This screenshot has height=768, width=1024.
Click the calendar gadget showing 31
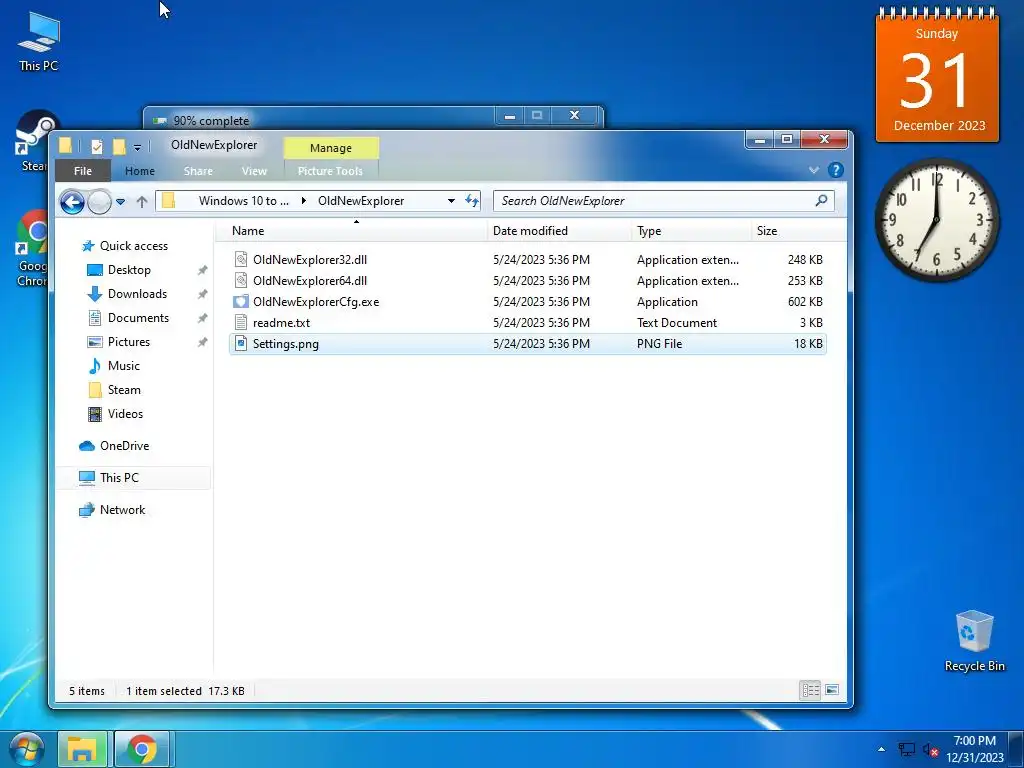(937, 74)
